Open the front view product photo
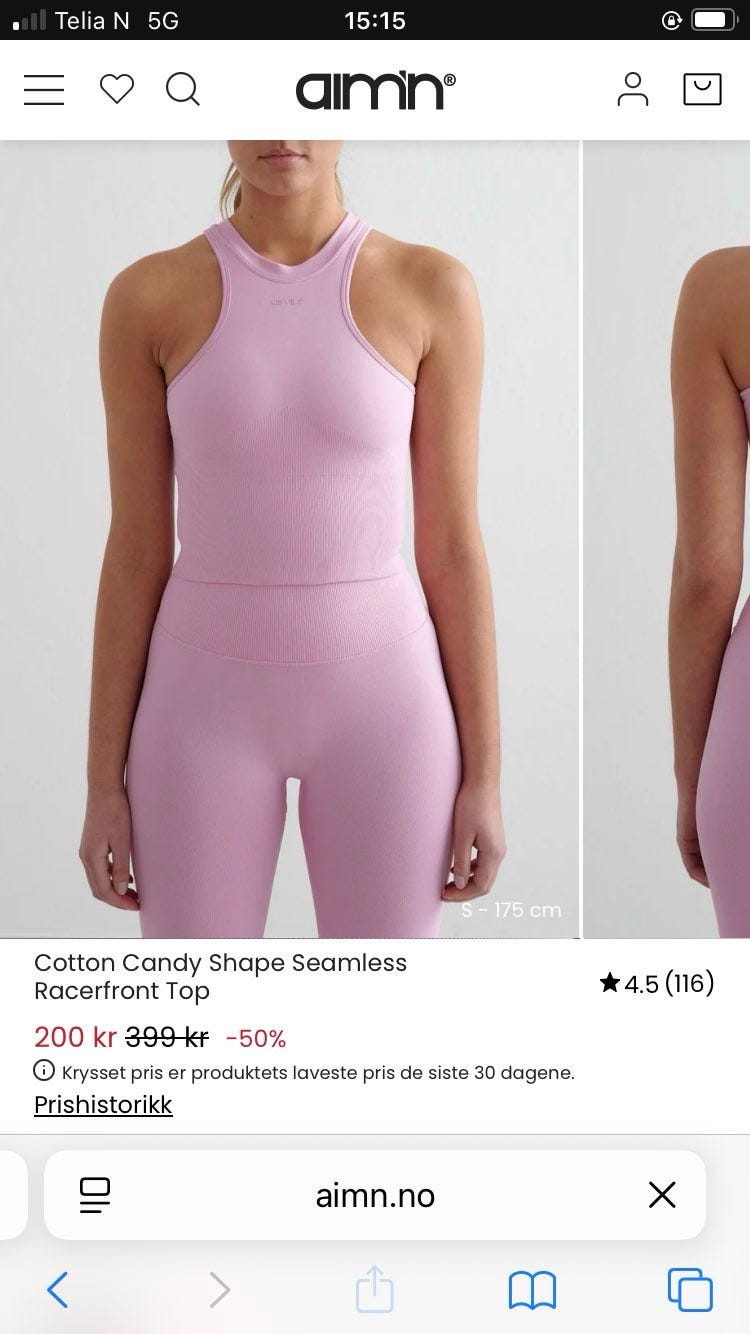 click(290, 539)
